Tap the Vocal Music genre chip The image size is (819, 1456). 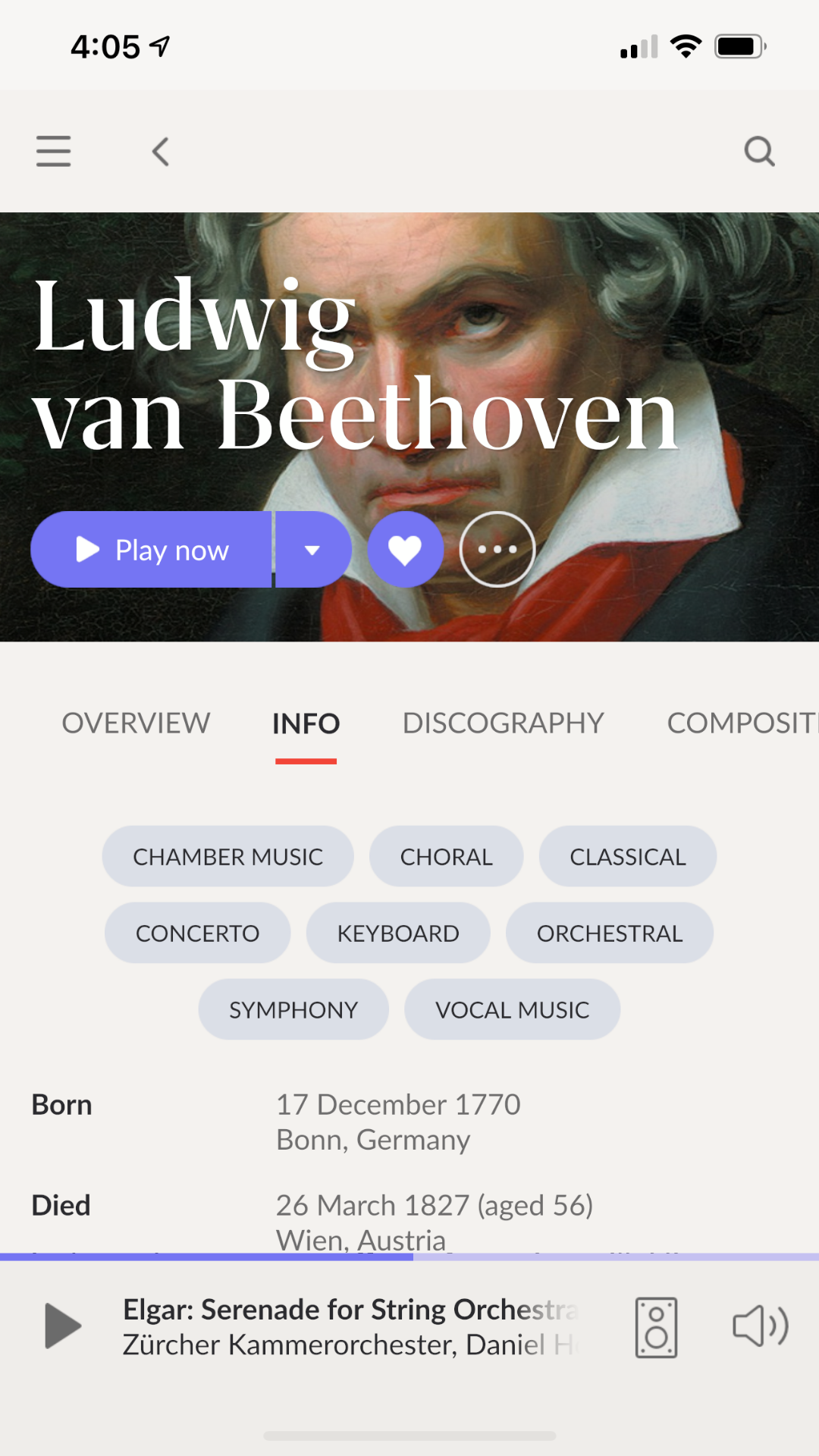512,1010
